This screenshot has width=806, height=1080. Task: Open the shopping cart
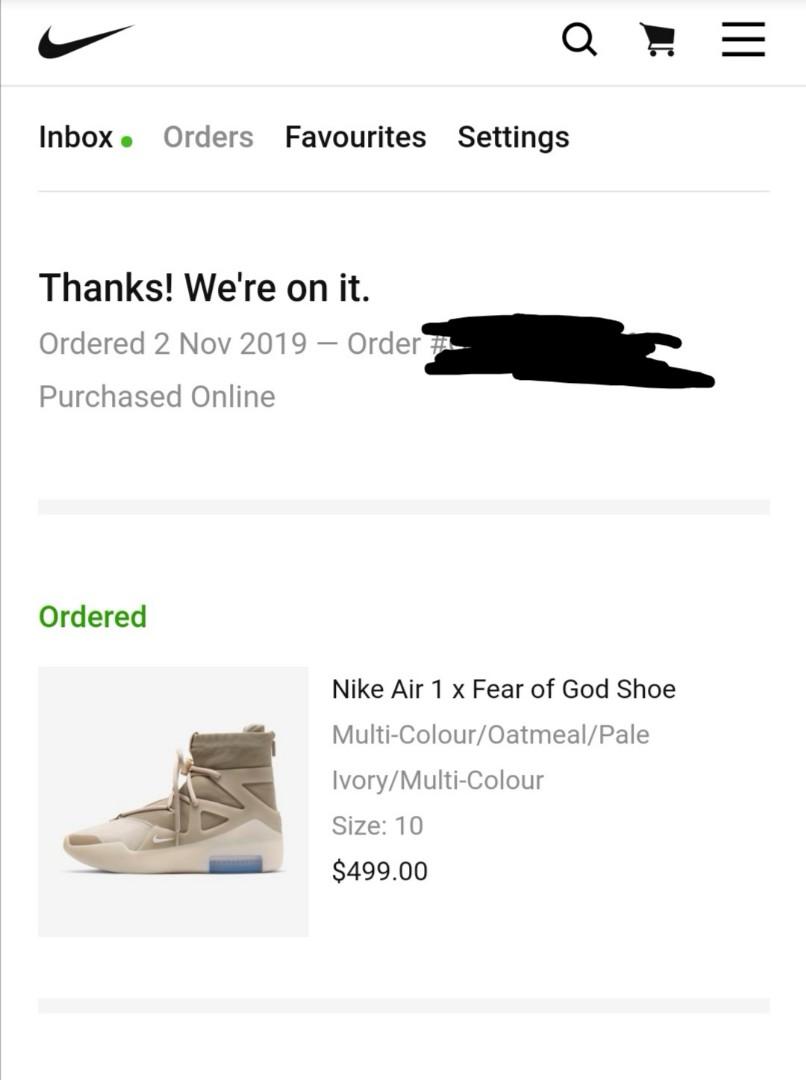pyautogui.click(x=656, y=41)
